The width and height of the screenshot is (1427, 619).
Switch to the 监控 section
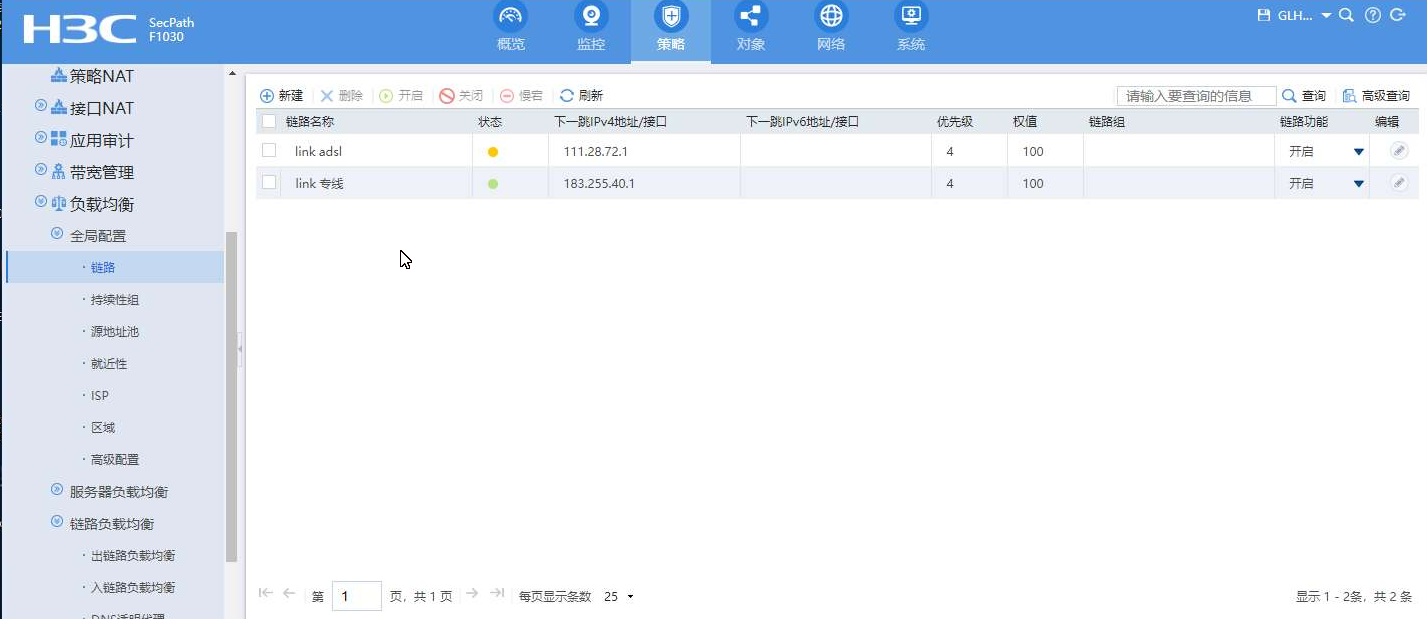point(591,28)
